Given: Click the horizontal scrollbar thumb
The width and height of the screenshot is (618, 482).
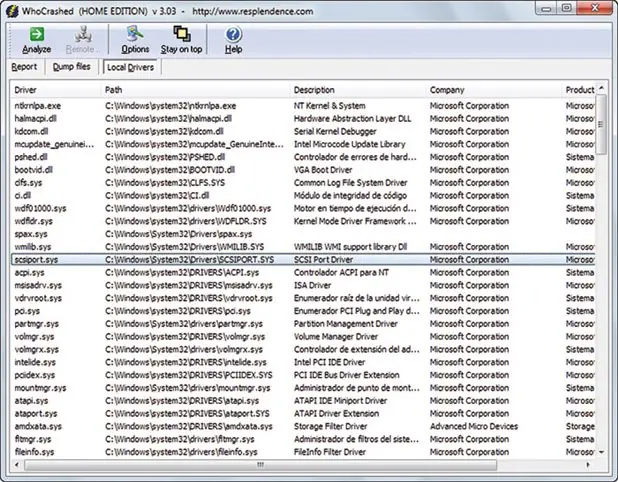Looking at the screenshot, I should (260, 465).
